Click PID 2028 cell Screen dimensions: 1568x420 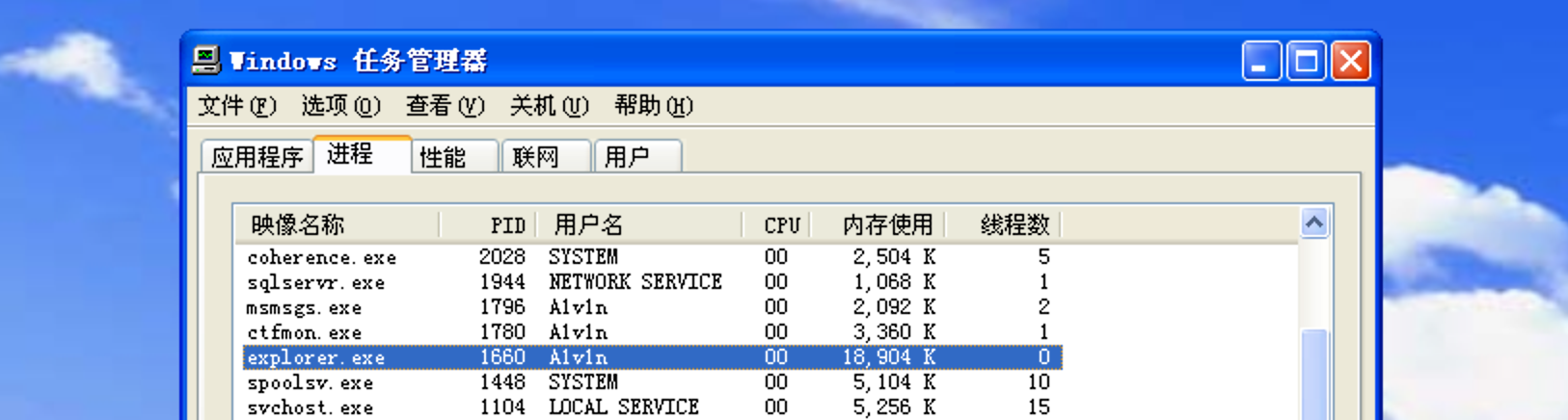(502, 257)
